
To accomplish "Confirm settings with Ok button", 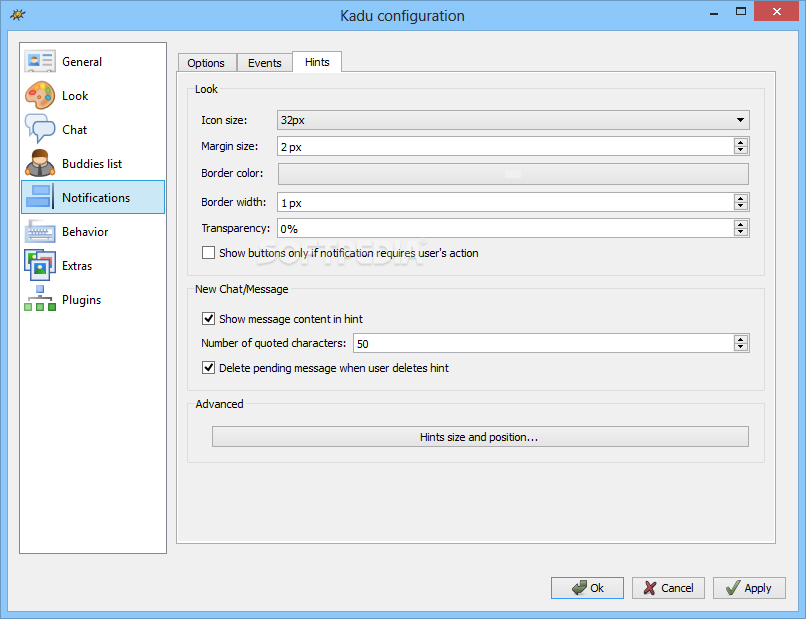I will 587,588.
